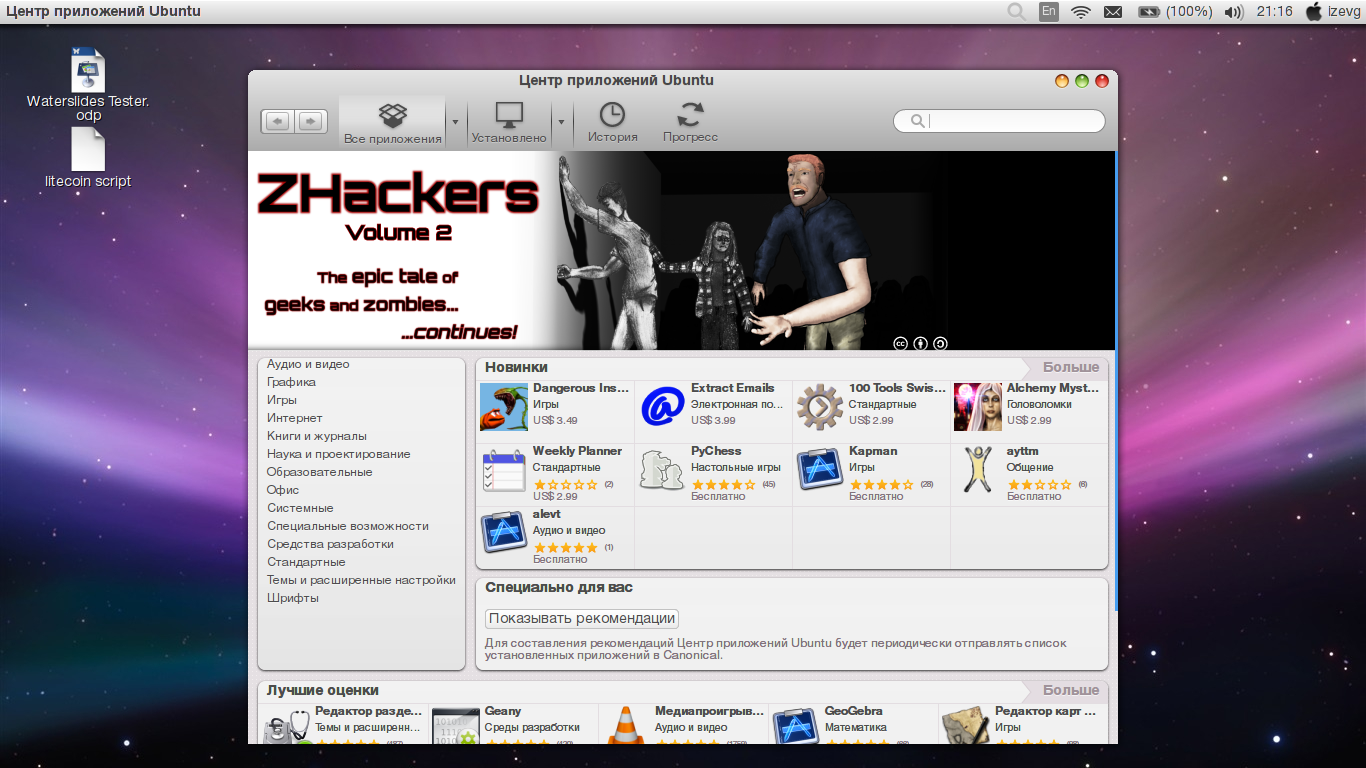Select the Интернет category

[295, 418]
